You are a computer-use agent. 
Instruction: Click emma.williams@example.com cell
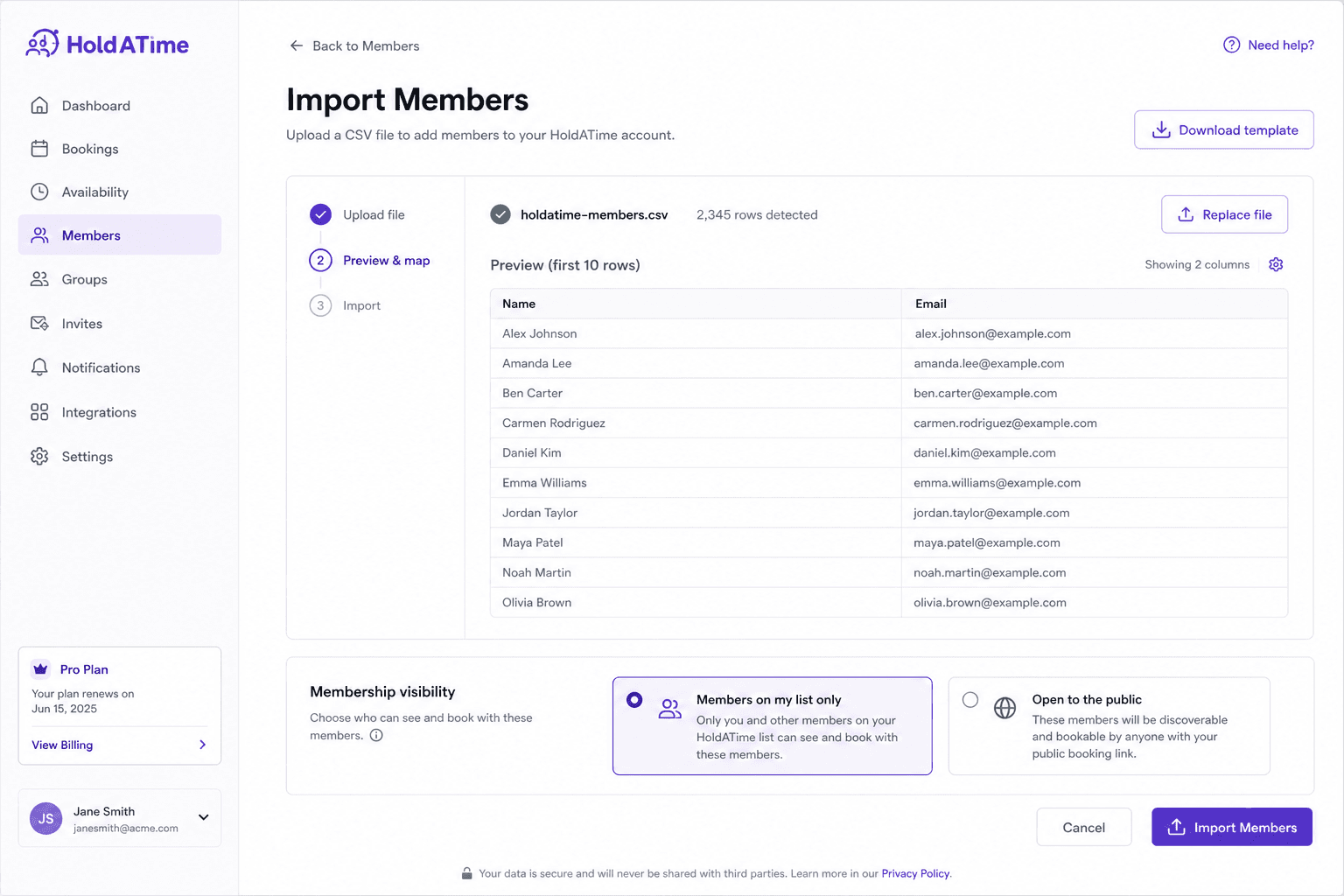(x=1095, y=483)
